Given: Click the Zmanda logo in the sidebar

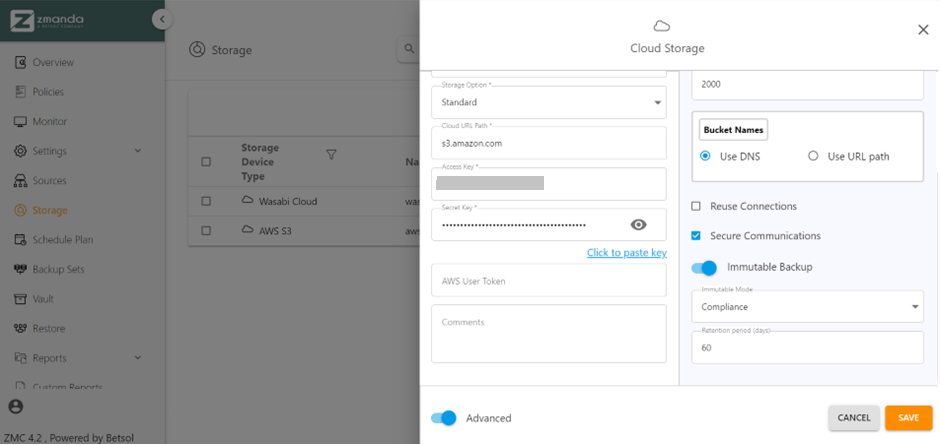Looking at the screenshot, I should point(47,20).
